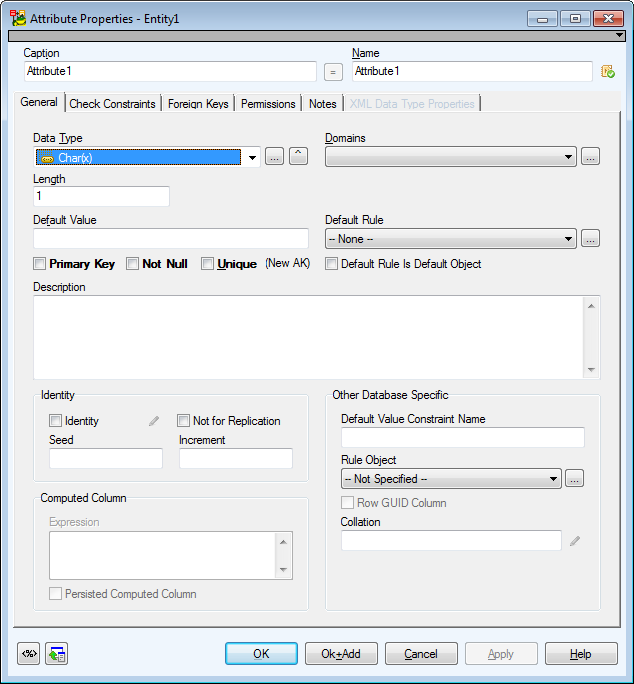Click Expression box scrollbar up arrow
This screenshot has height=684, width=634.
pyautogui.click(x=284, y=542)
